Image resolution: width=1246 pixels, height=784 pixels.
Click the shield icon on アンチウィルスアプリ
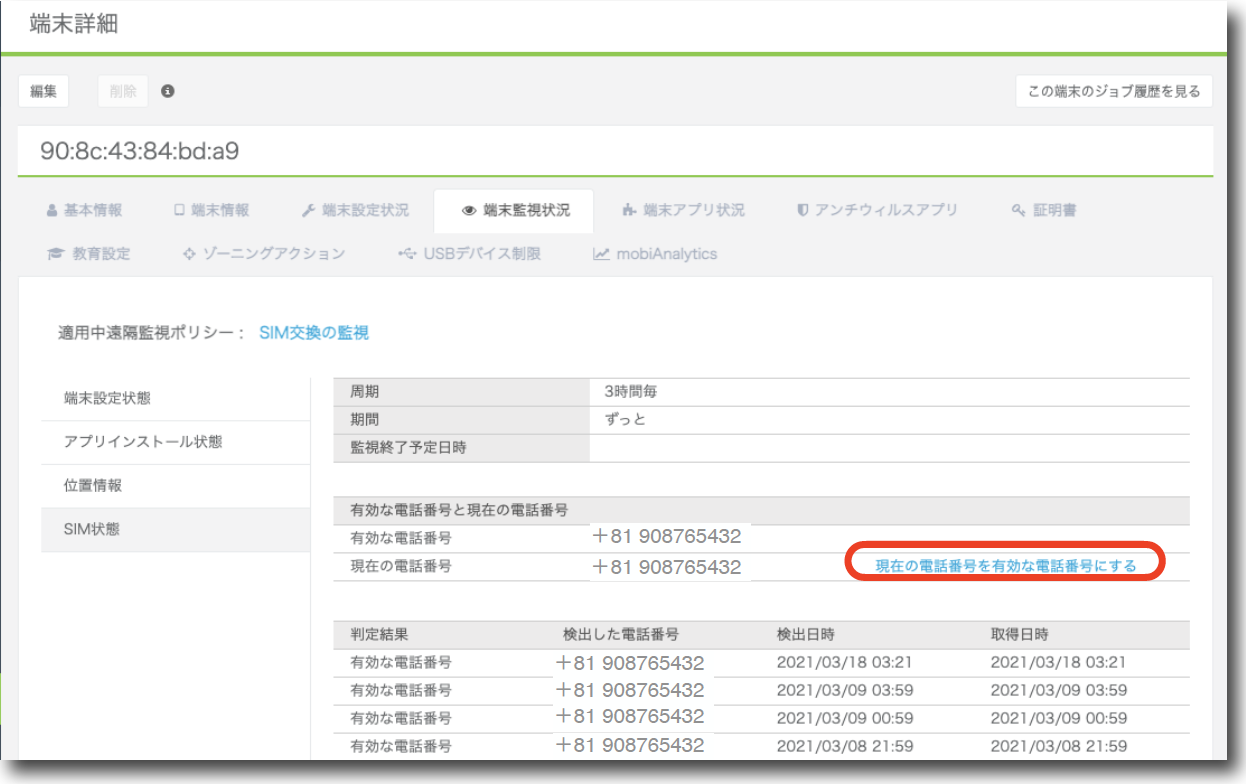coord(802,211)
